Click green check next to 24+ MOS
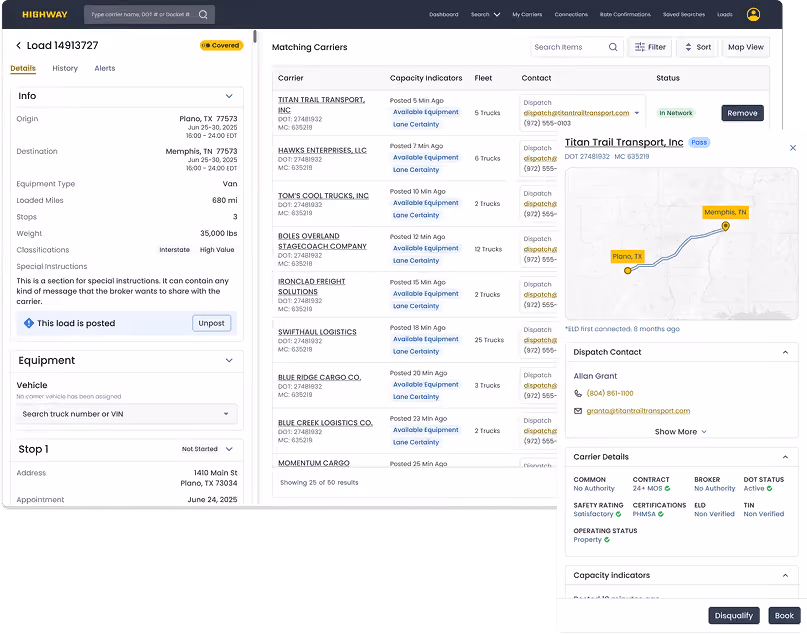 667,488
